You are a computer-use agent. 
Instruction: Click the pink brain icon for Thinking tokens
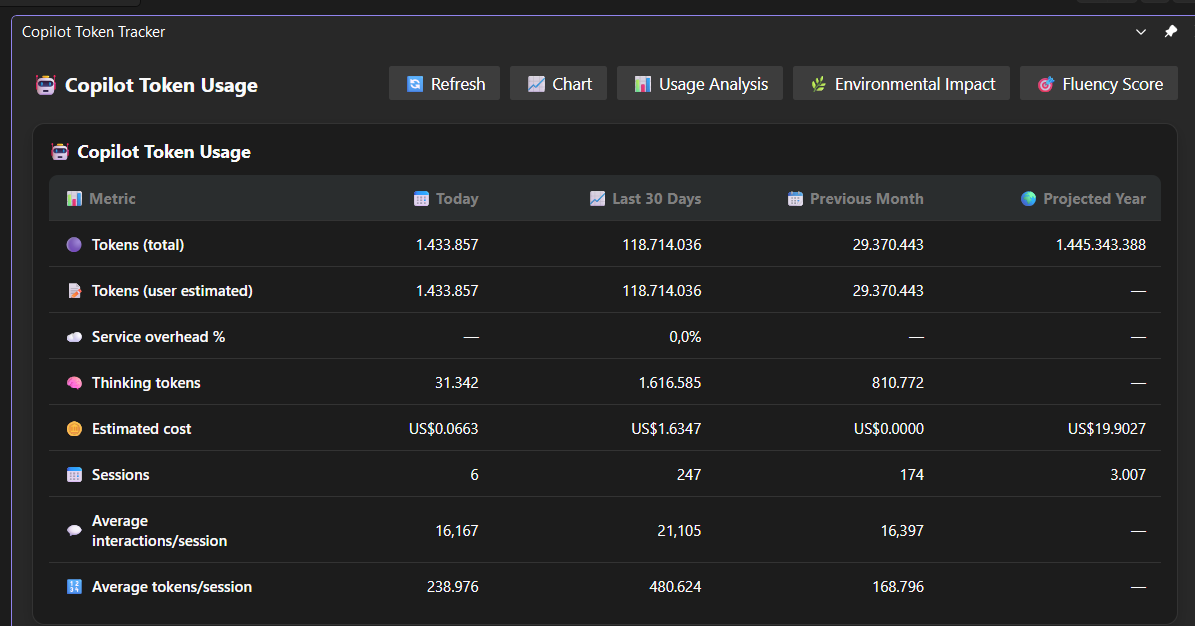pos(74,383)
